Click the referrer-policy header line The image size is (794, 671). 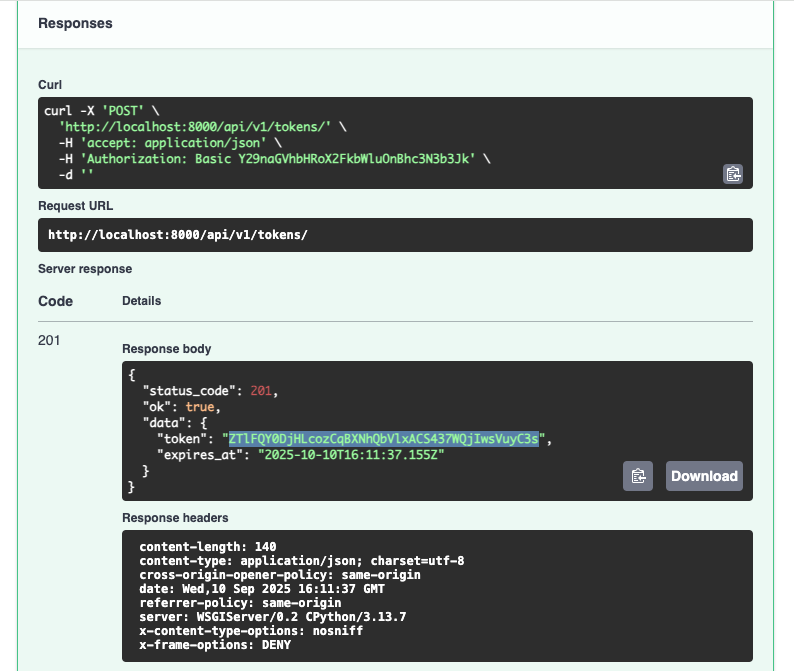(240, 603)
